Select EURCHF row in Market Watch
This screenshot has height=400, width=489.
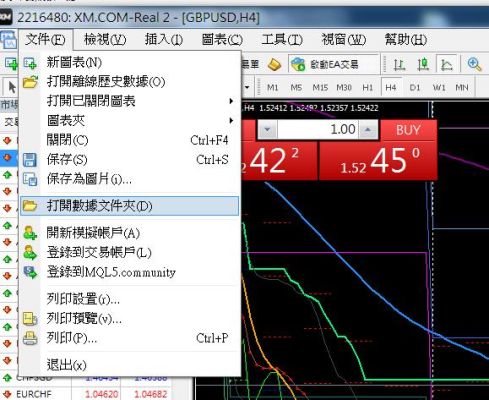[x=87, y=394]
